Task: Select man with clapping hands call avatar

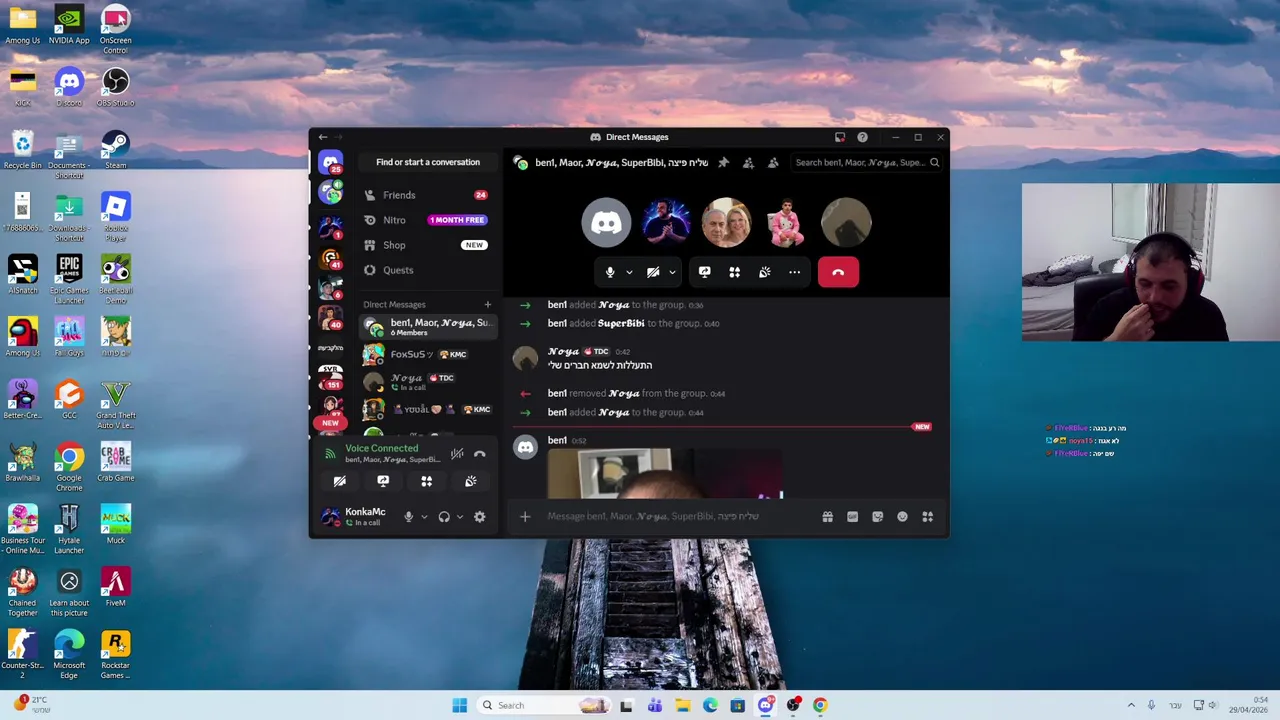Action: 666,222
